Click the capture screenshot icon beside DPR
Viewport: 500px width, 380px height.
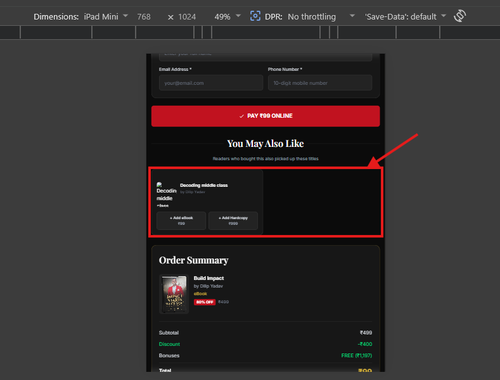[x=255, y=16]
